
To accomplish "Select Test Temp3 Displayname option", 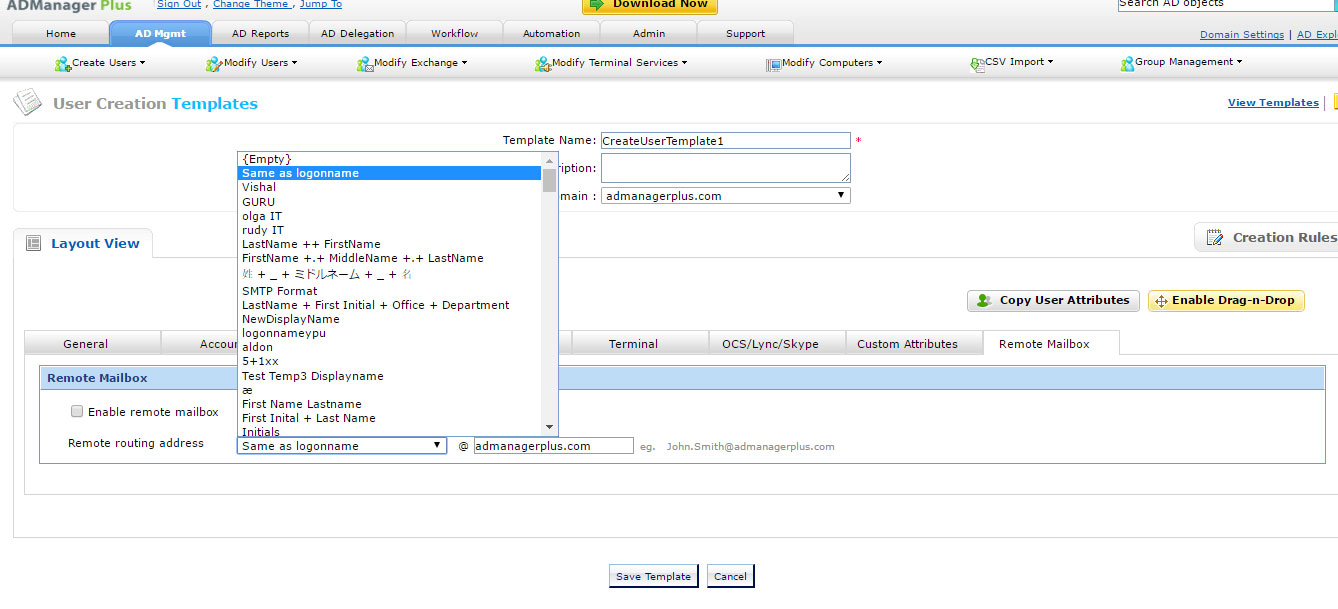I will pos(389,376).
